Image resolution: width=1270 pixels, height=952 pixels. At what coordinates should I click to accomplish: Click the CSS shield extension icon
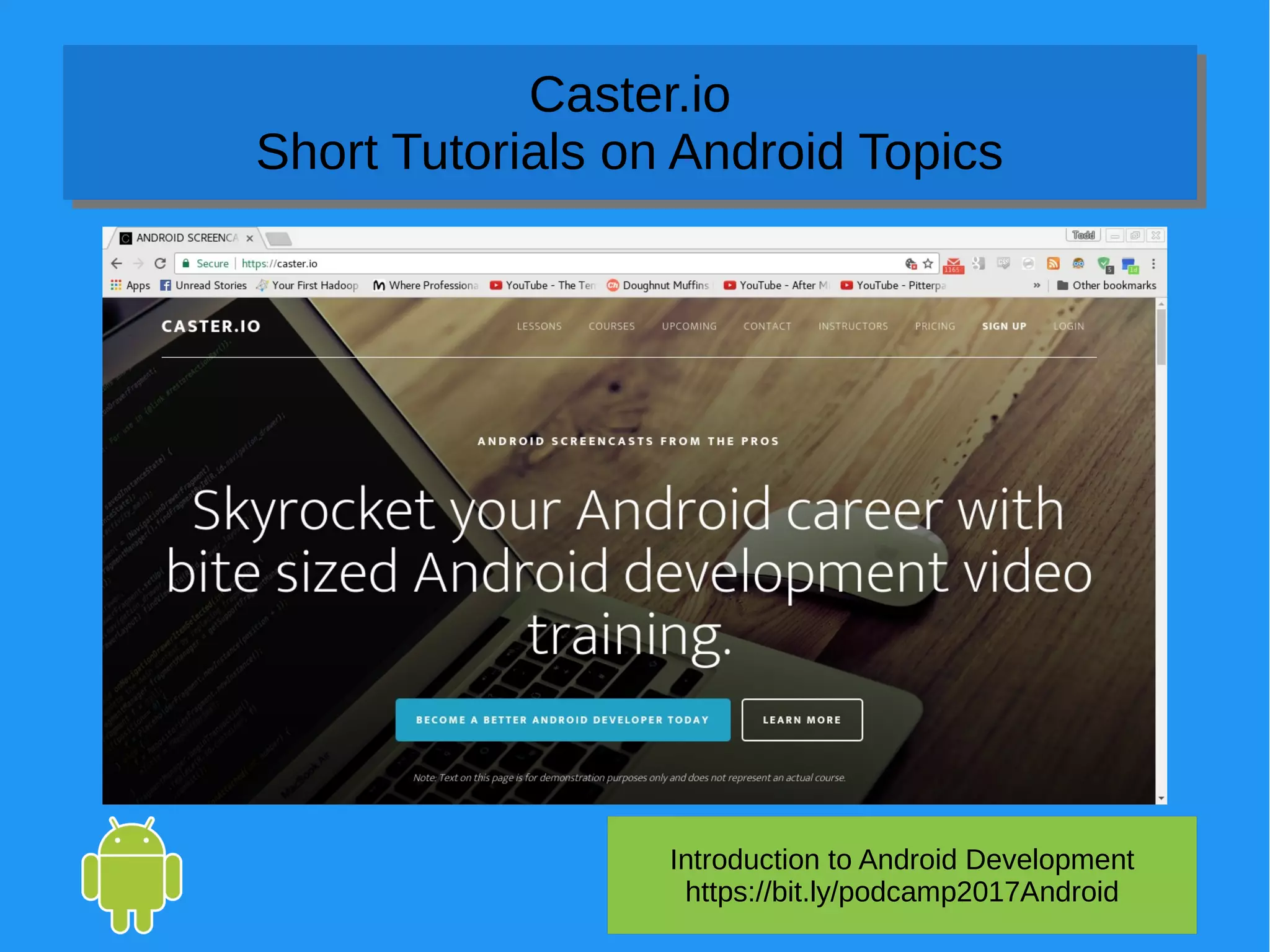click(x=1003, y=264)
